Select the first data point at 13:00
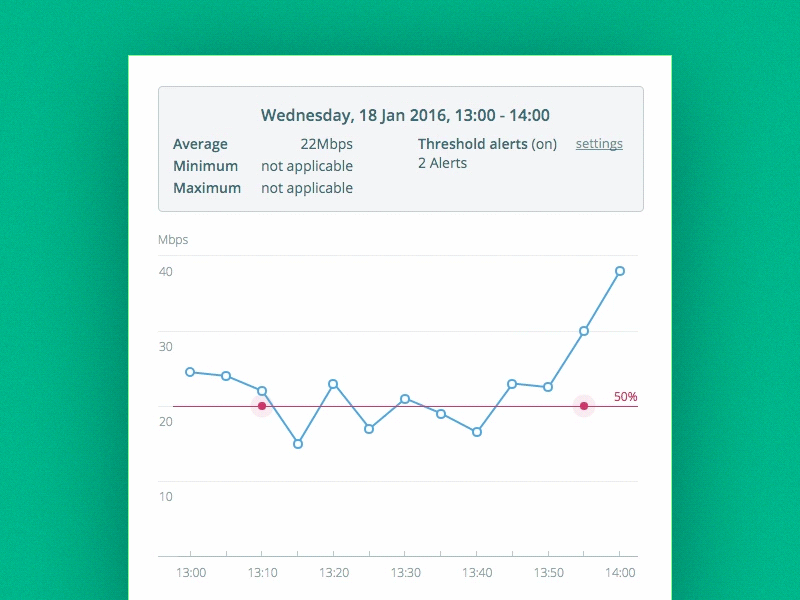Viewport: 800px width, 600px height. (189, 371)
